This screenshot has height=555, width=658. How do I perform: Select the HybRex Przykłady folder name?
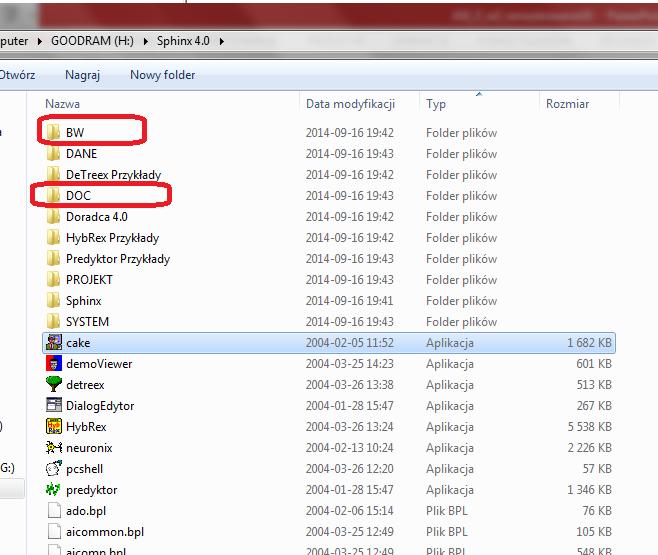(x=112, y=238)
